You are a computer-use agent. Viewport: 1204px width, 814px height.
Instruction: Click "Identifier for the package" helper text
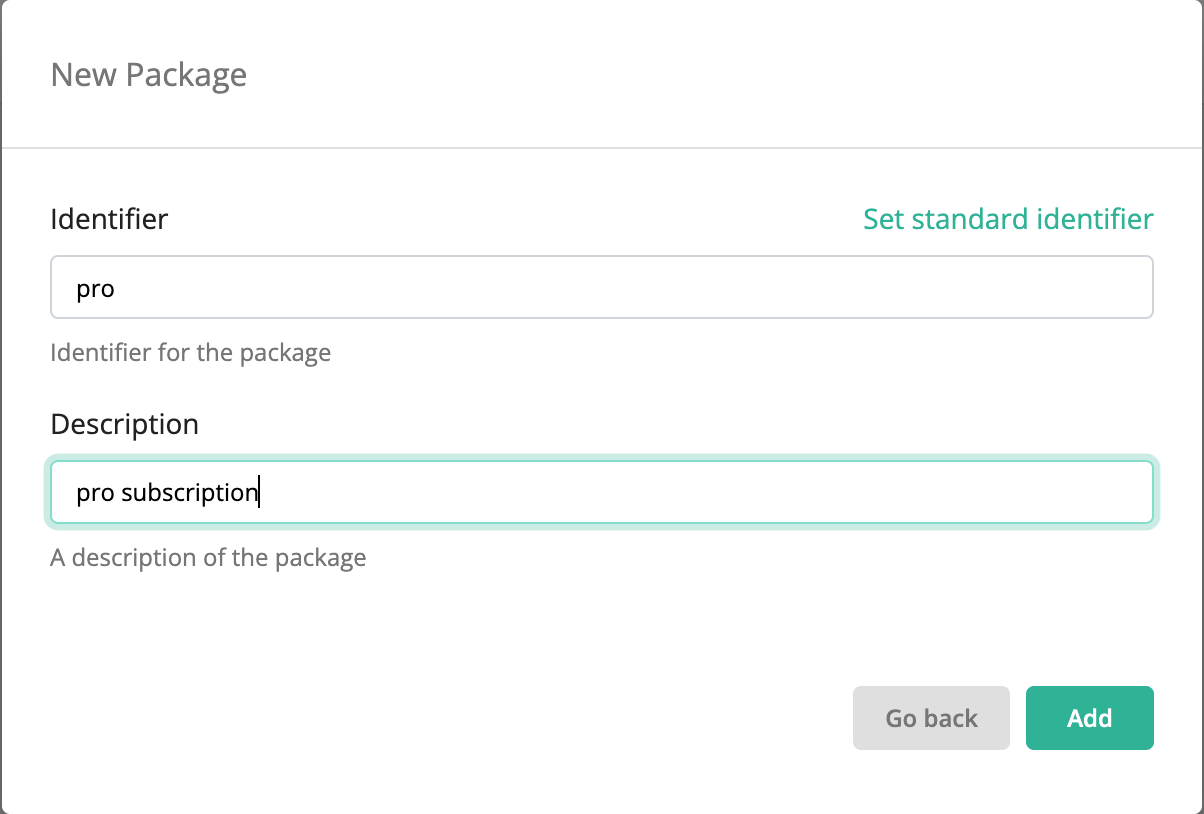(x=190, y=353)
